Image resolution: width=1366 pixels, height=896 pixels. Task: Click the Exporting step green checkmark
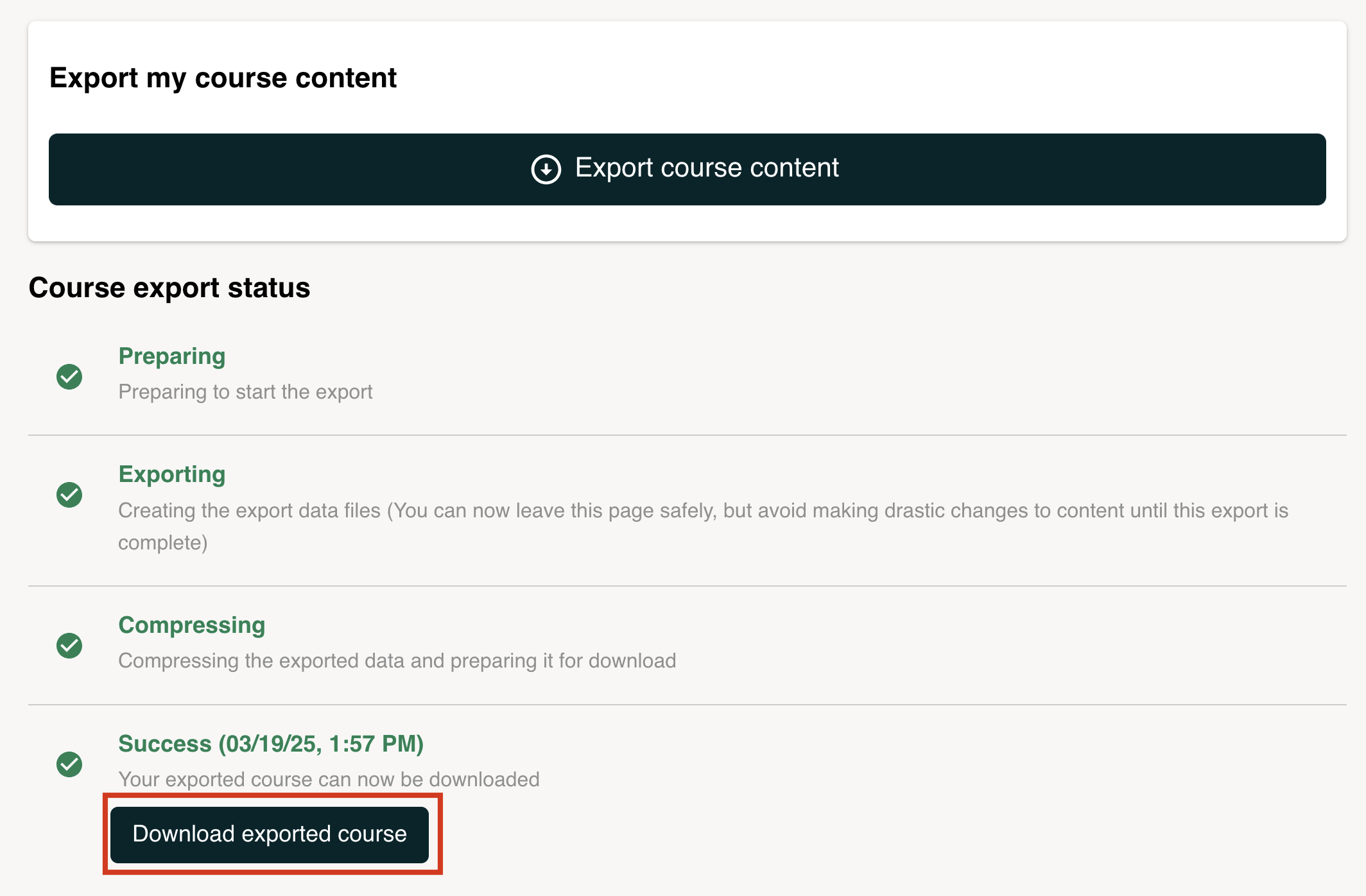(69, 495)
